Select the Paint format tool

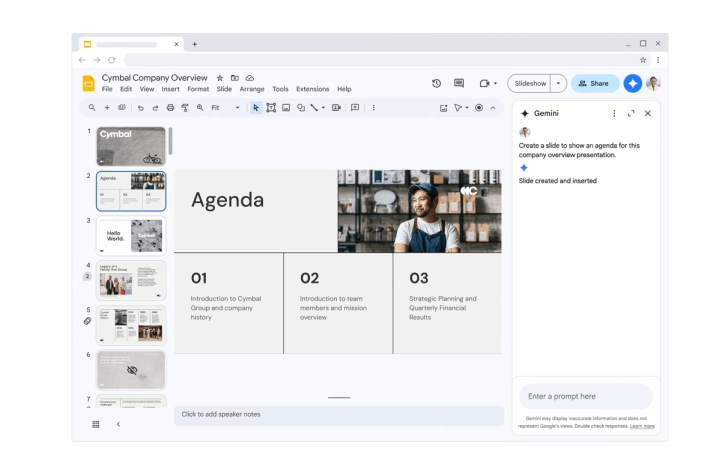click(x=185, y=108)
